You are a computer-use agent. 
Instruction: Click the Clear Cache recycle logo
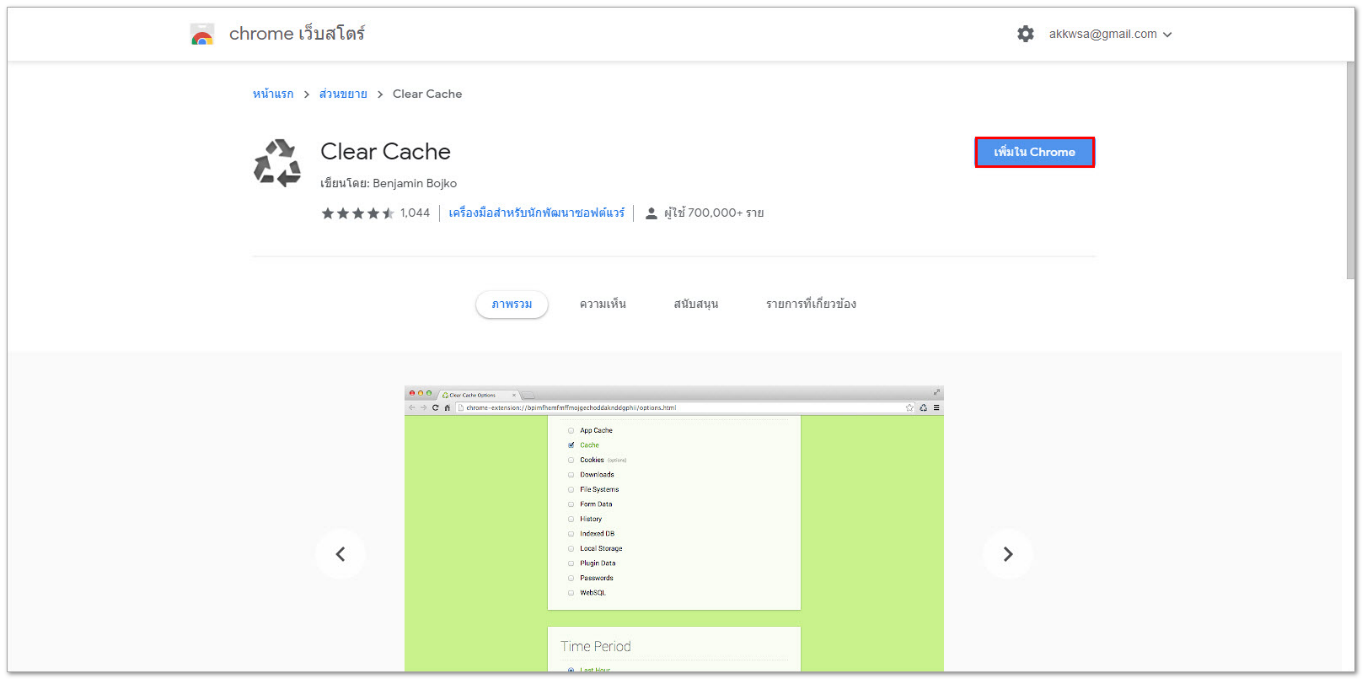pos(277,162)
